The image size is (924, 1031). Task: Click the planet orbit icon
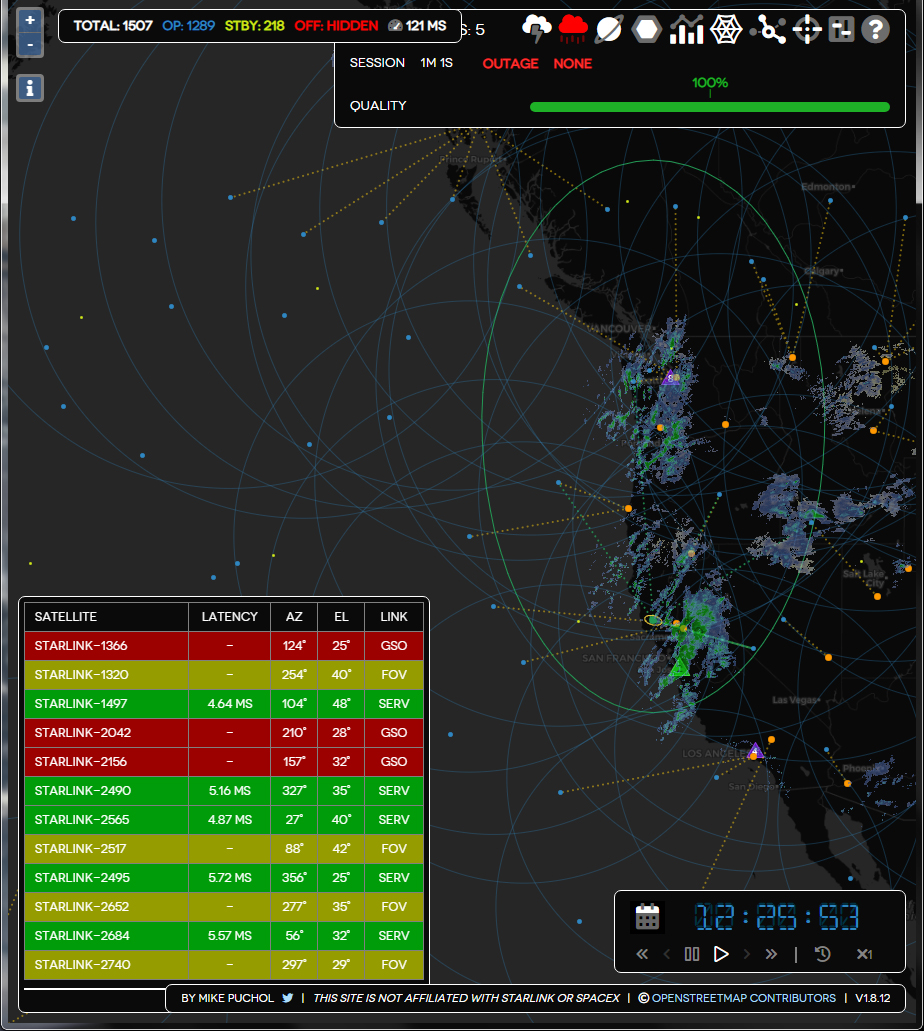[x=609, y=30]
